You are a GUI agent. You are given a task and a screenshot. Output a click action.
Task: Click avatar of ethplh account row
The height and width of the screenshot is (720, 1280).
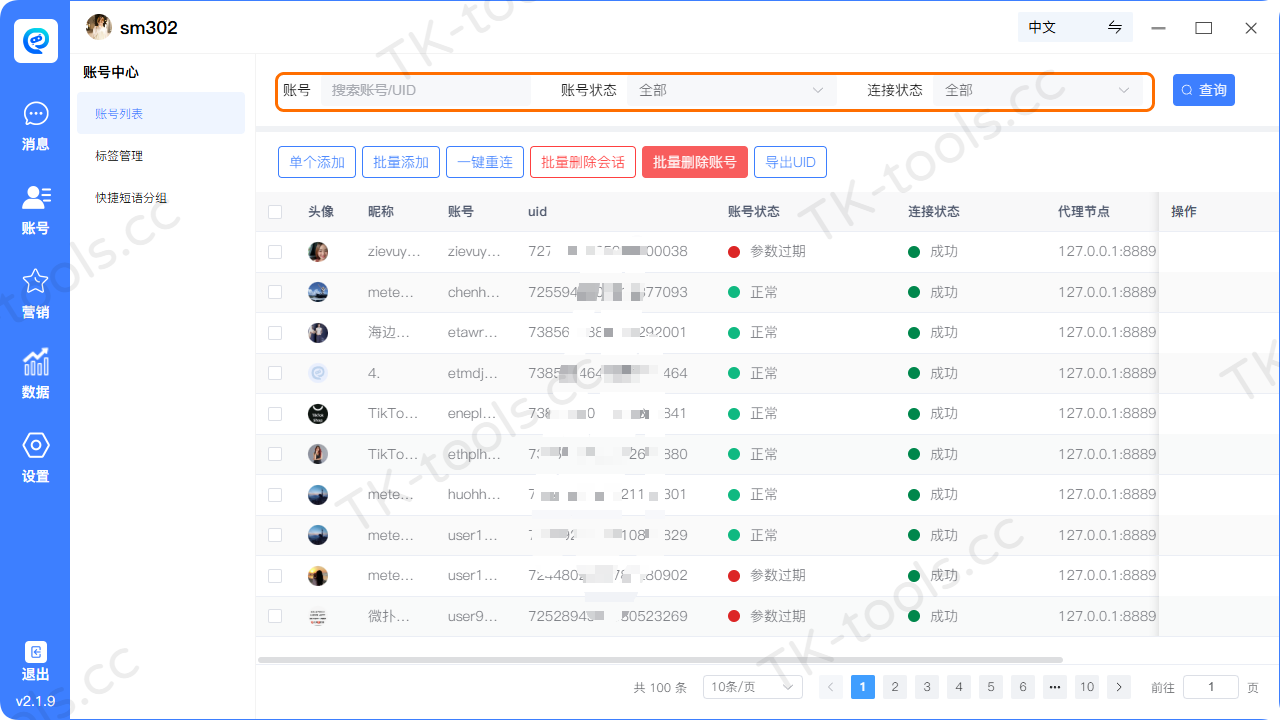(x=318, y=454)
